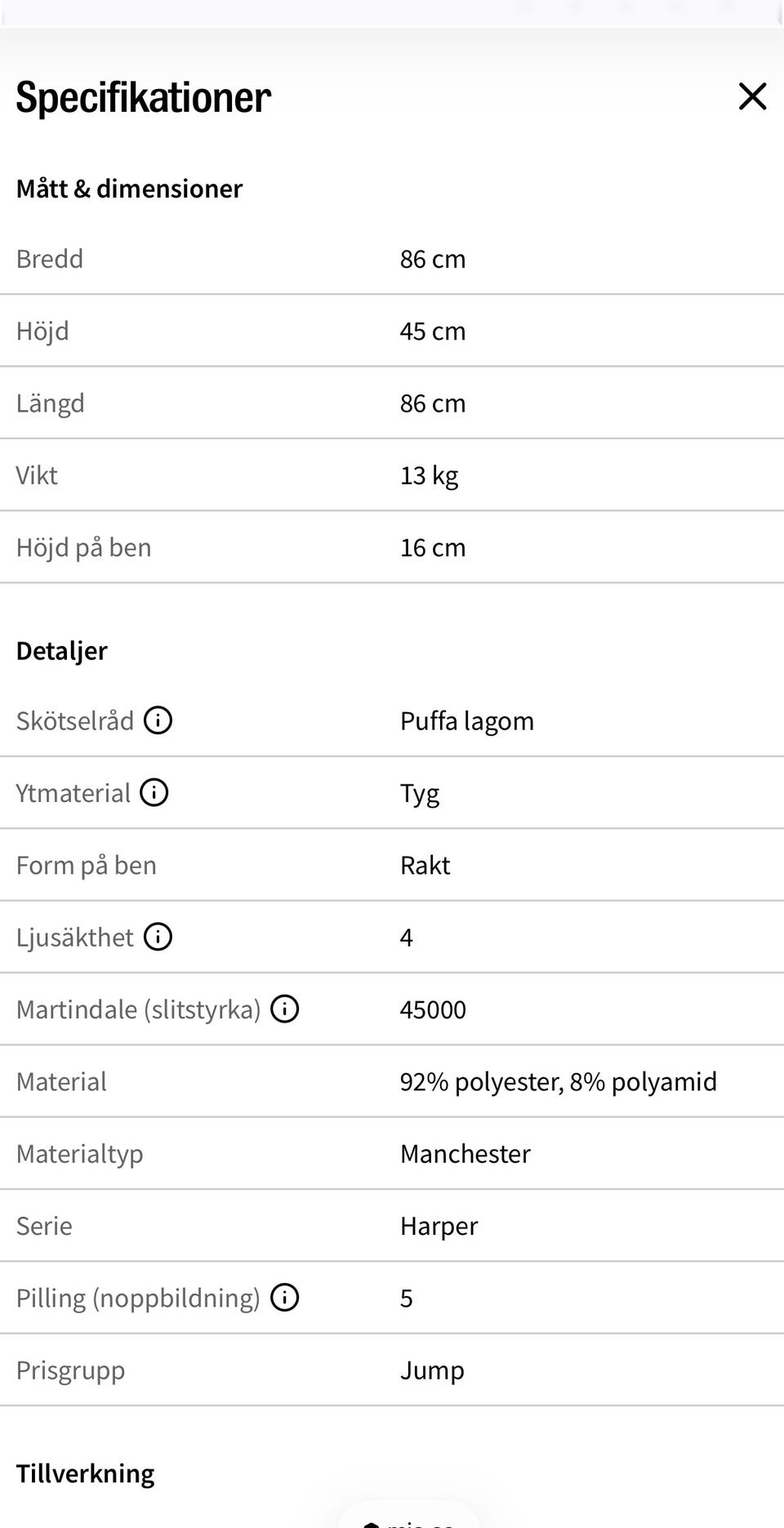Select the Bredd 86 cm value
Viewport: 784px width, 1528px height.
[x=433, y=259]
